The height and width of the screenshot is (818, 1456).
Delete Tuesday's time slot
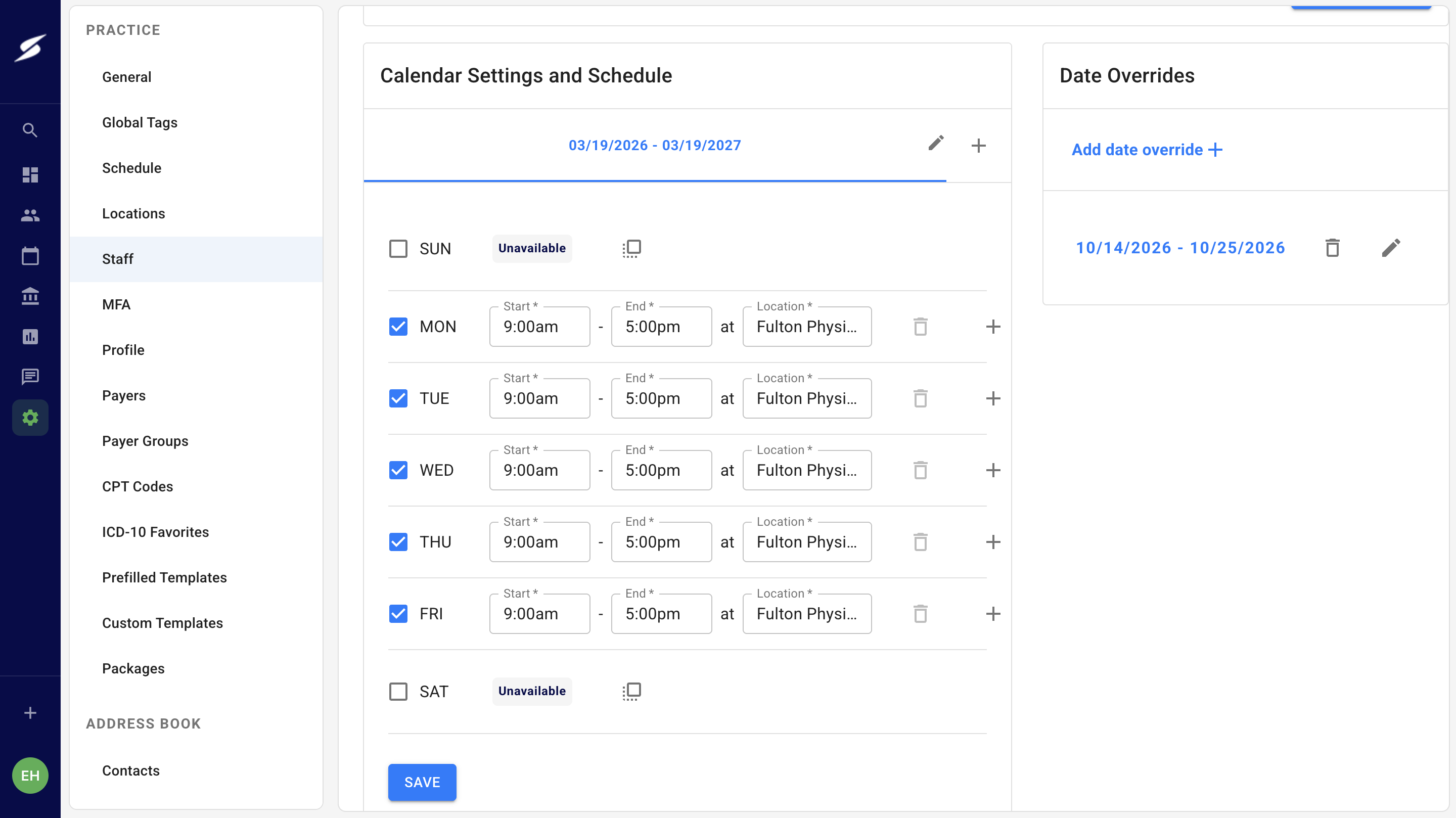(x=920, y=398)
